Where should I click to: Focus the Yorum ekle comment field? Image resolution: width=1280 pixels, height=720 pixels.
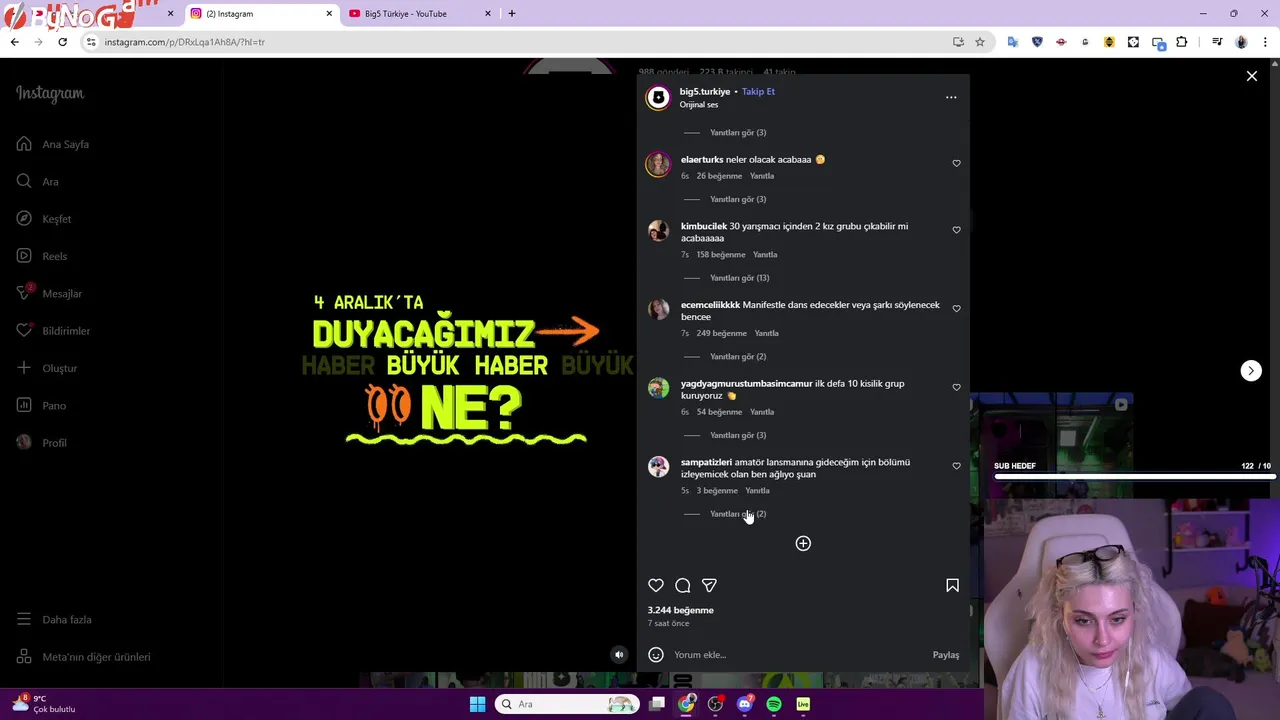(798, 655)
